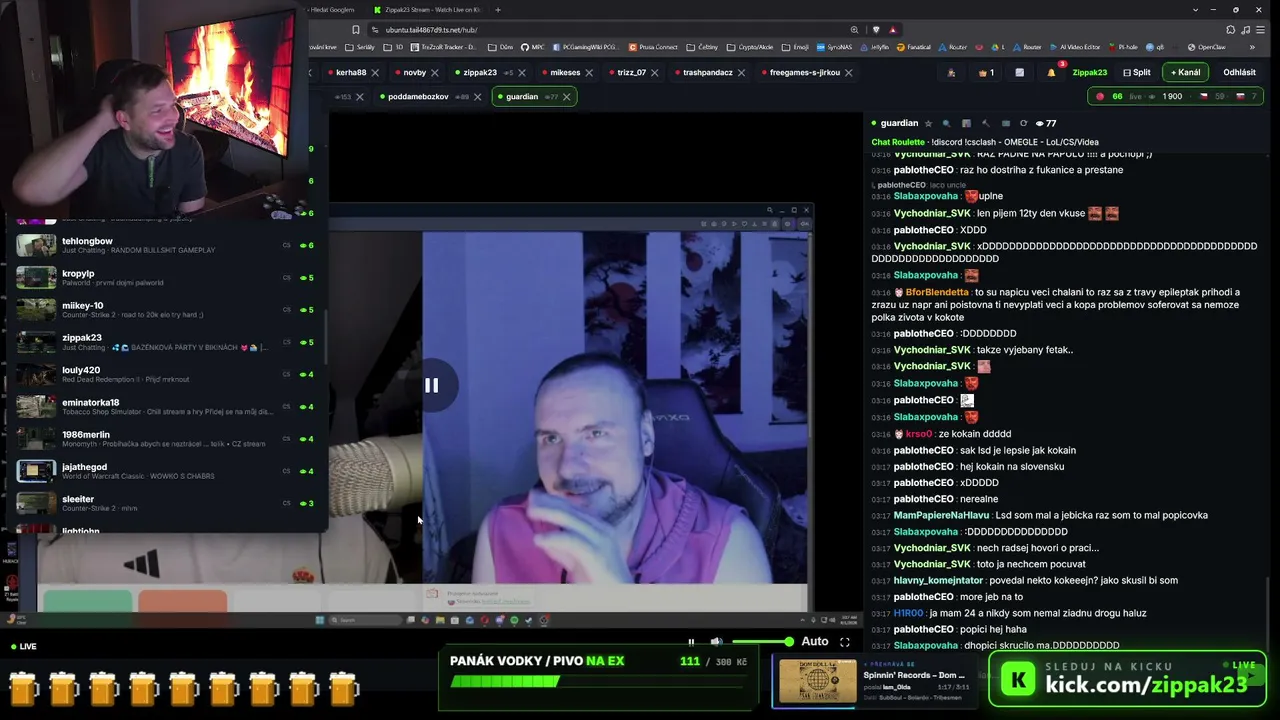Open miikey-10 channel in the sidebar
Viewport: 1280px width, 720px height.
pos(166,309)
